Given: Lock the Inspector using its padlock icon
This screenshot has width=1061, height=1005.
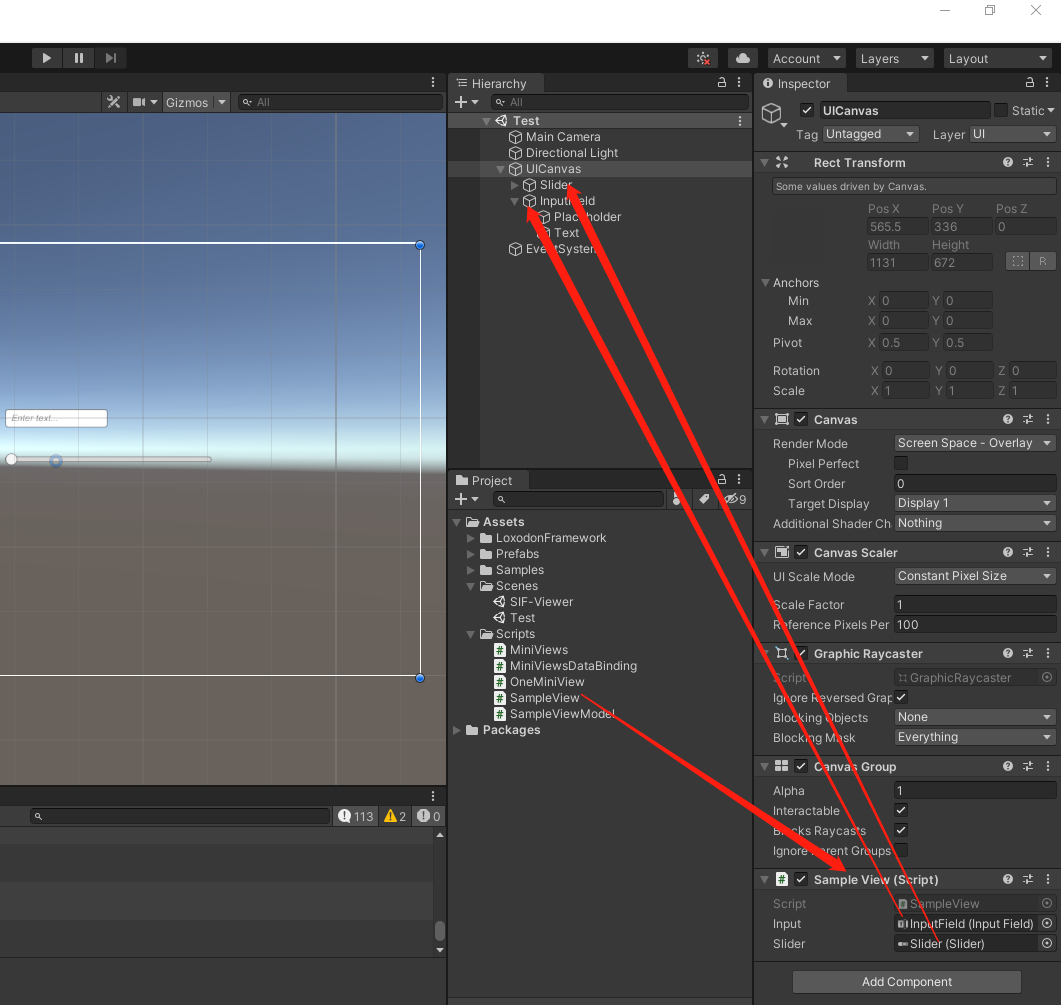Looking at the screenshot, I should pyautogui.click(x=1029, y=83).
